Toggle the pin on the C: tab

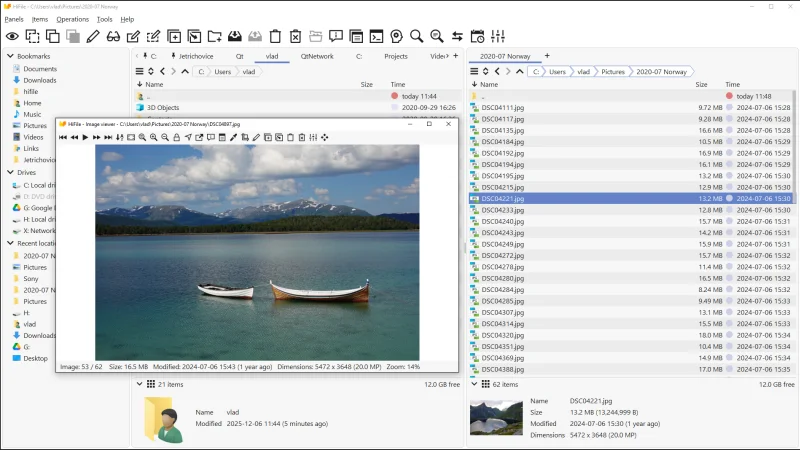145,56
